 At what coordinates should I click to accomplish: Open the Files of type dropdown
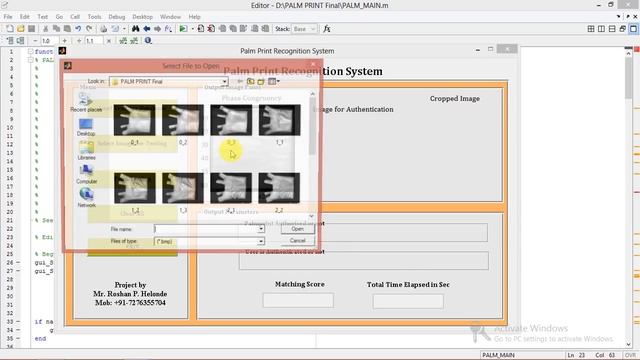[x=209, y=242]
